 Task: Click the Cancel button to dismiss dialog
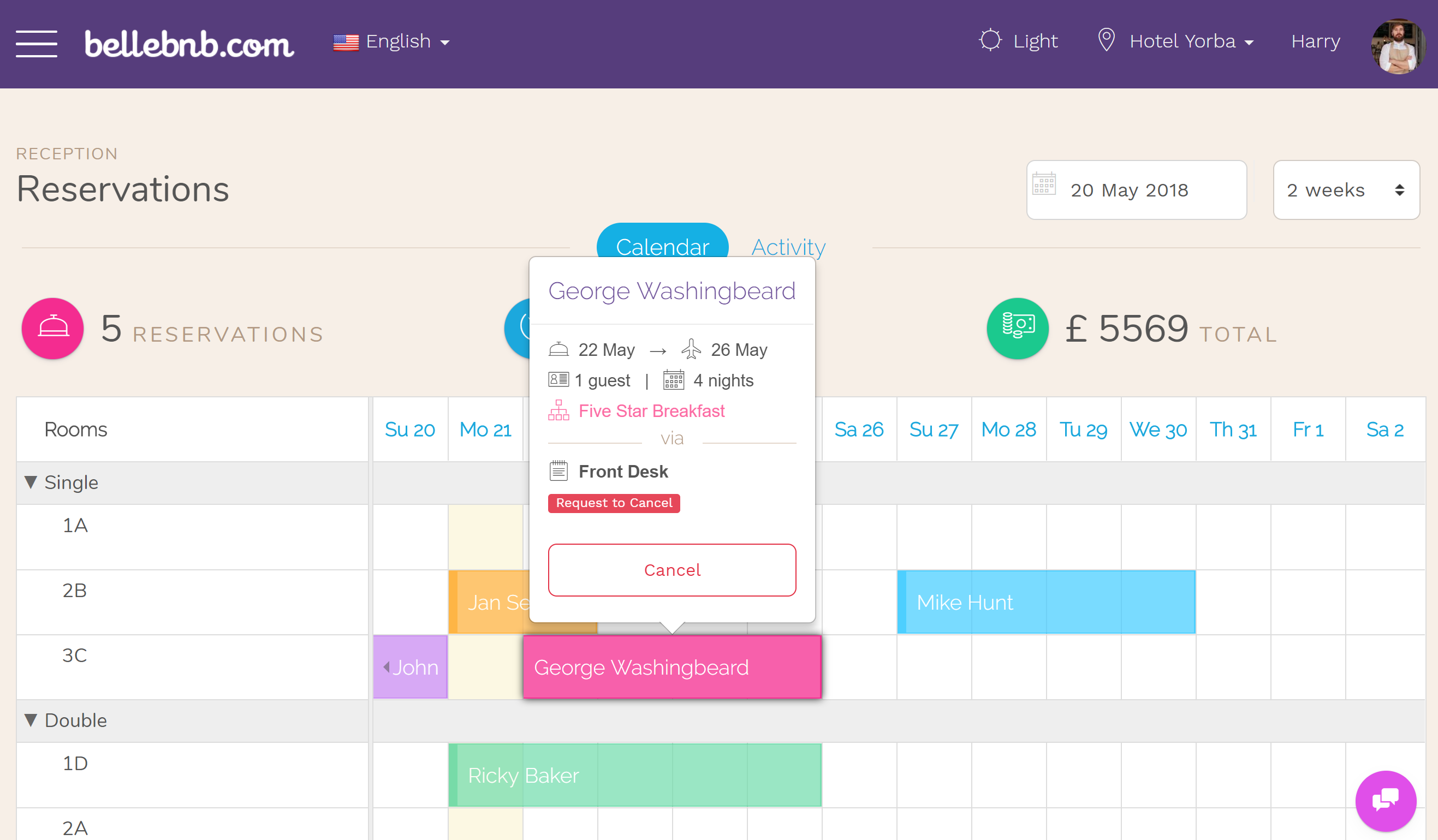[671, 570]
